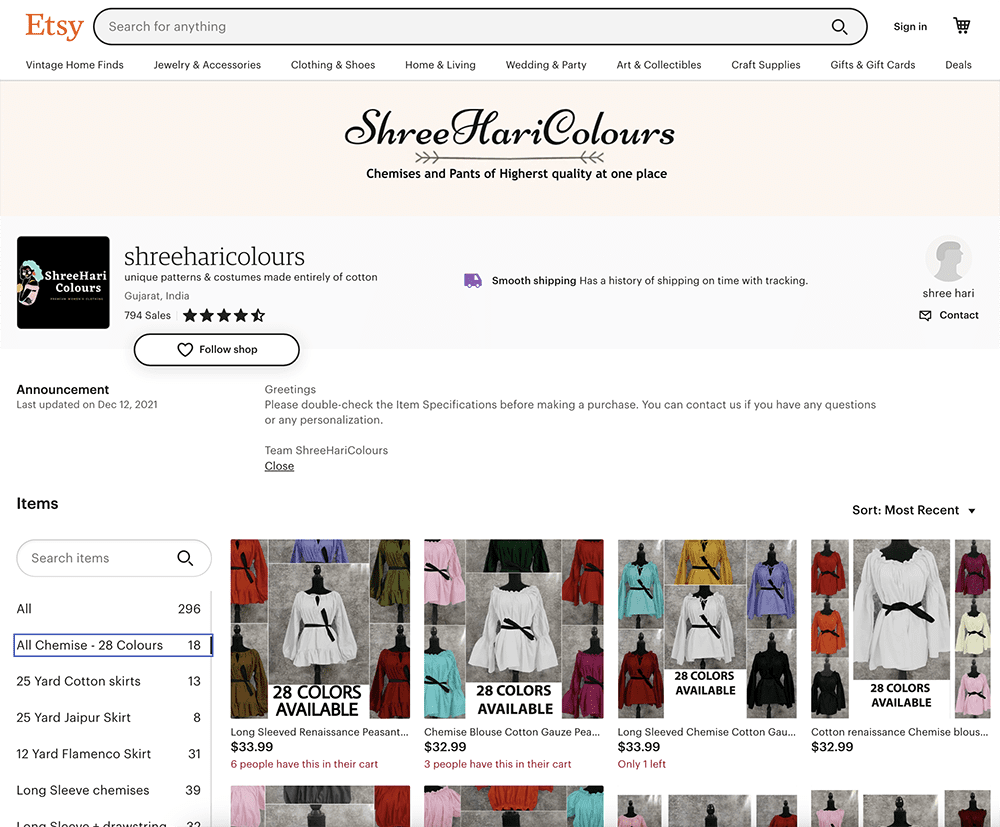Select the All items section
Screen dimensions: 1000x827
[x=108, y=609]
